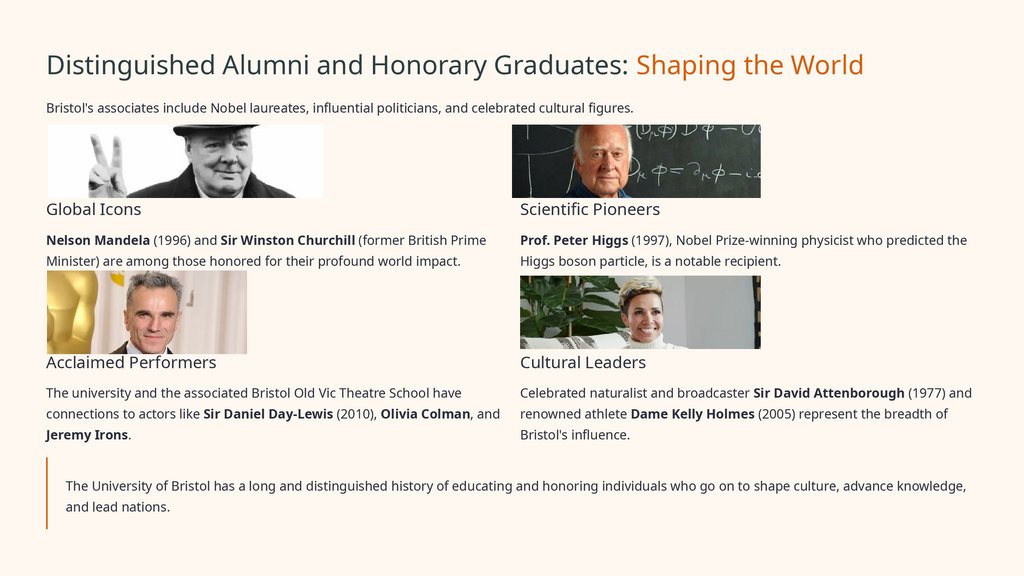Select the photo with chalkboard equations

(x=636, y=161)
